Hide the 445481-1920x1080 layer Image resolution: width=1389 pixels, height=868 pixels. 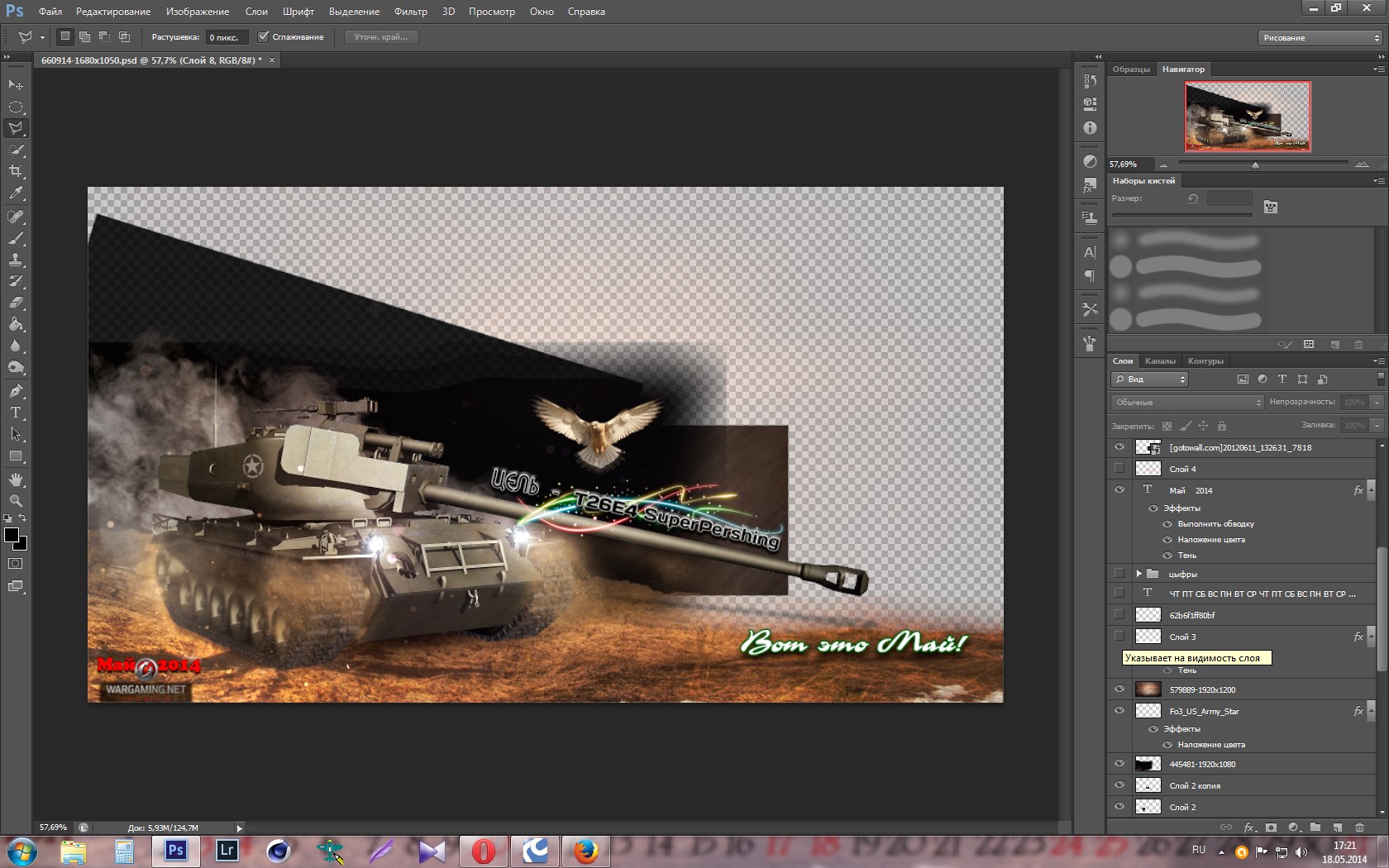pyautogui.click(x=1119, y=764)
